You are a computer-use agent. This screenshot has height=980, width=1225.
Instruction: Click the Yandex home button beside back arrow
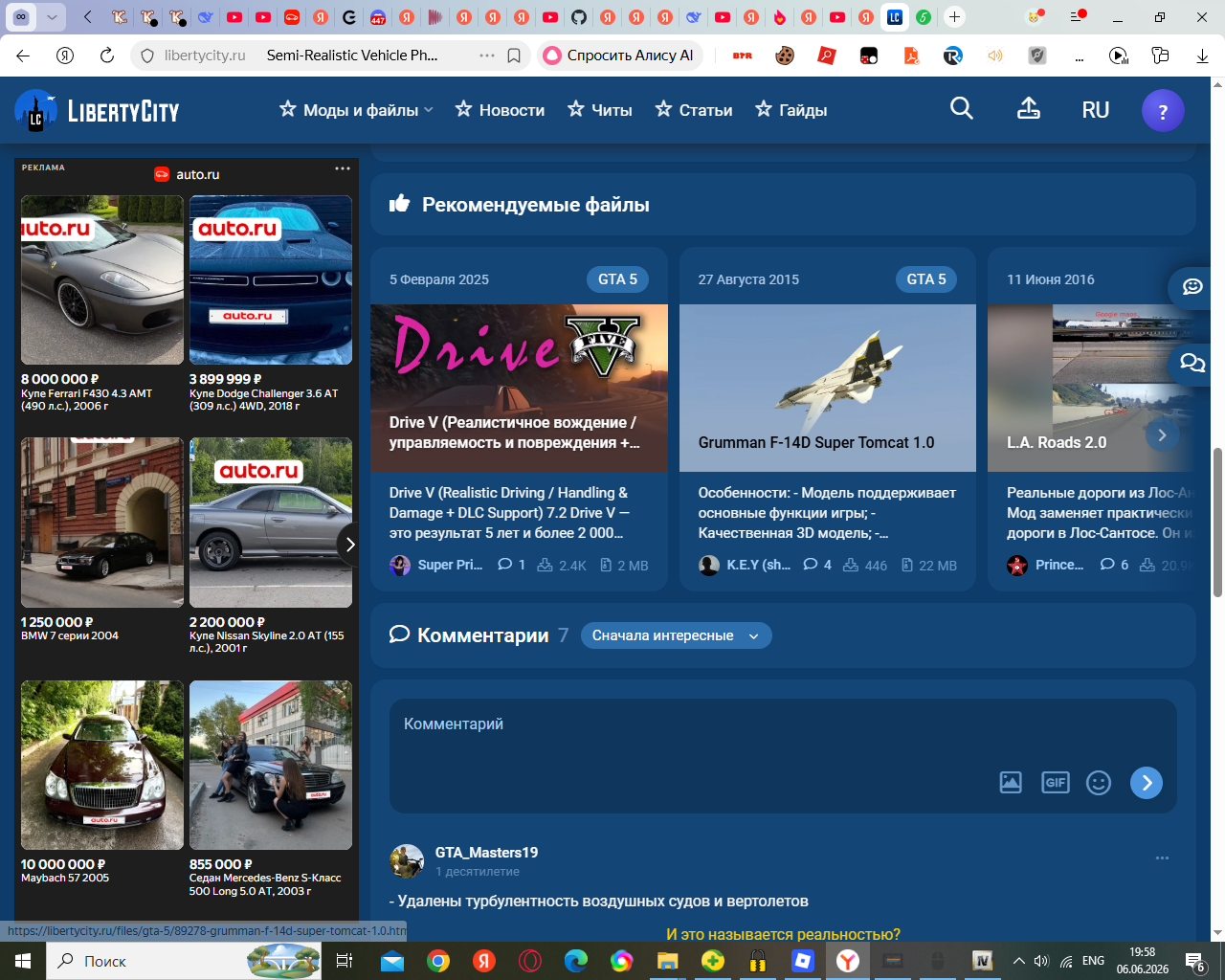(65, 56)
